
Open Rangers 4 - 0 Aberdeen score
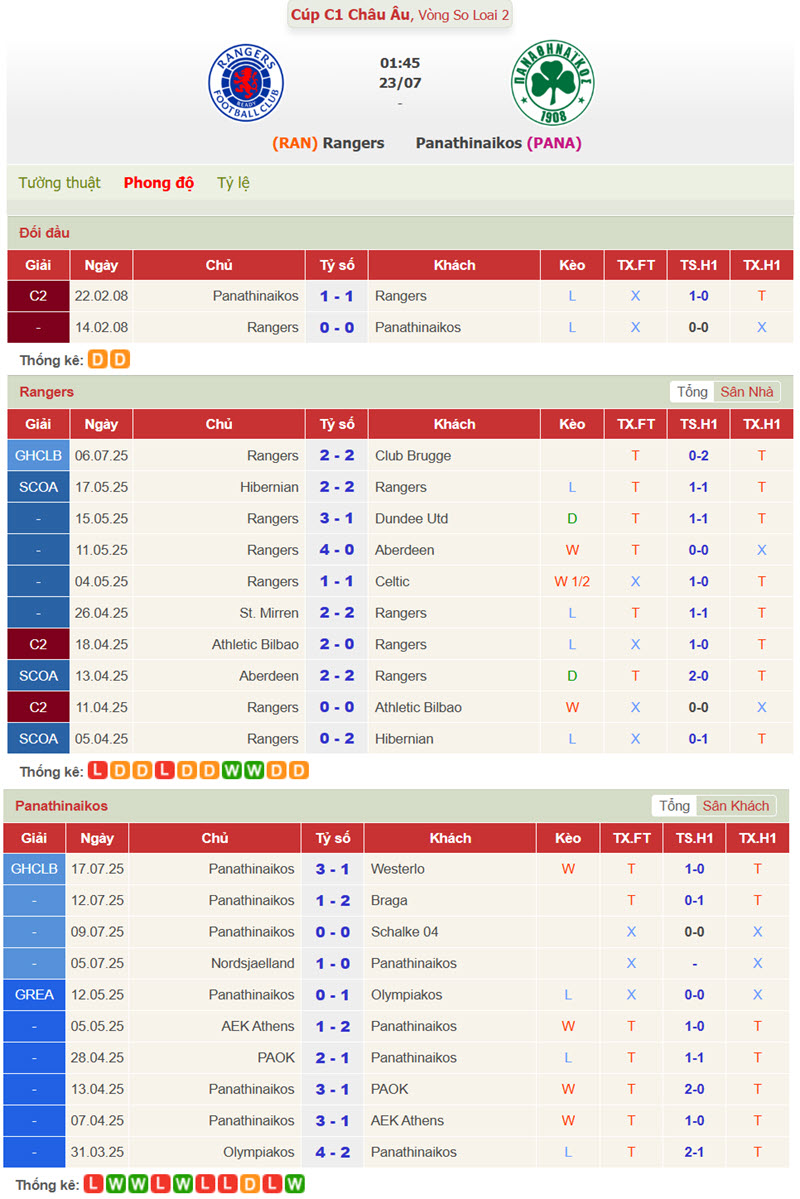tap(337, 550)
